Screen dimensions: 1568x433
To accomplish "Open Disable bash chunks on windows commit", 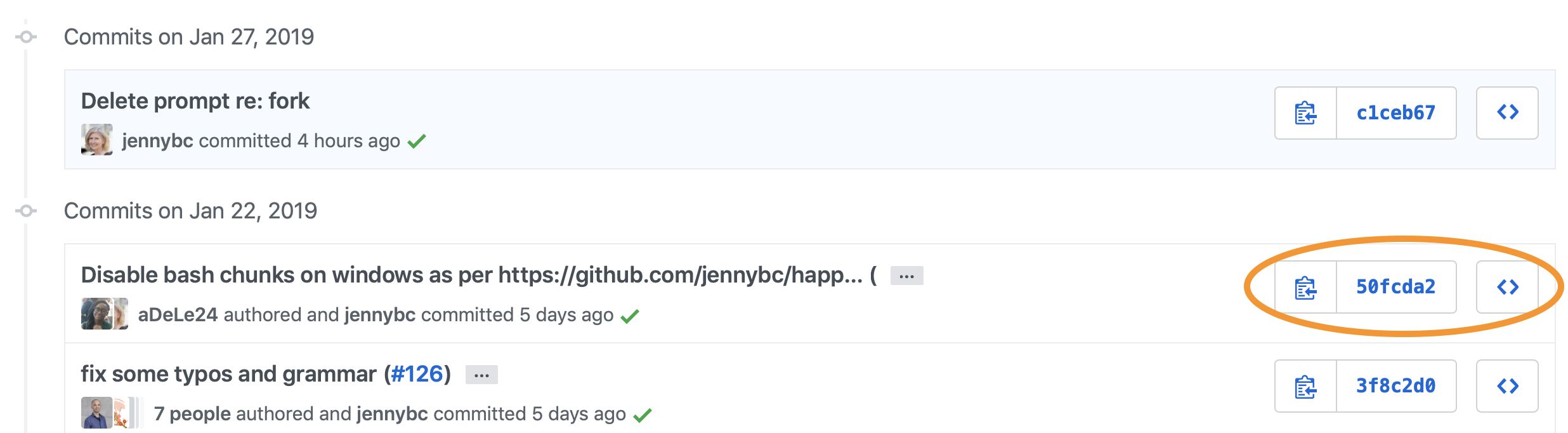I will 472,275.
